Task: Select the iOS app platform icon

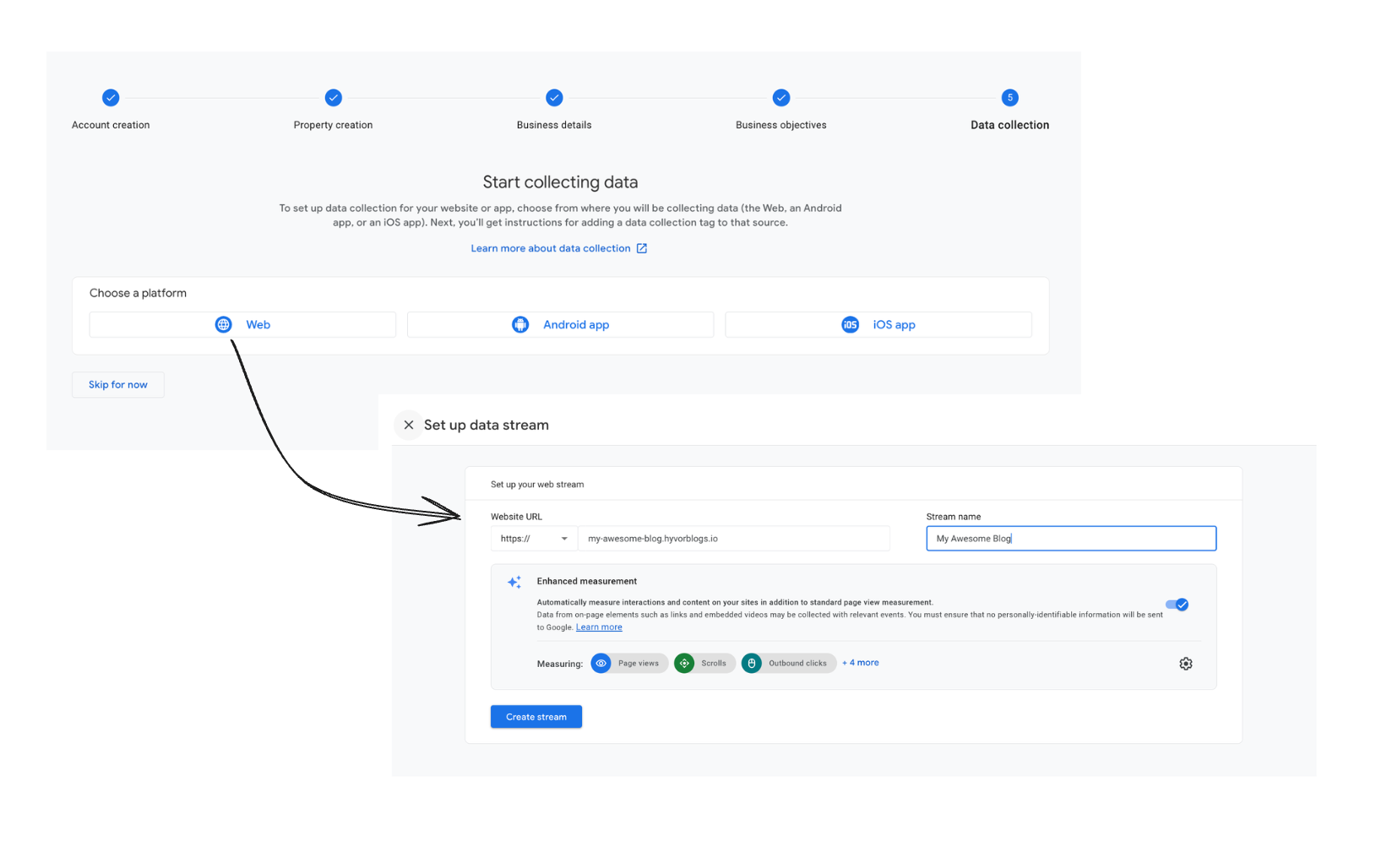Action: pyautogui.click(x=850, y=324)
